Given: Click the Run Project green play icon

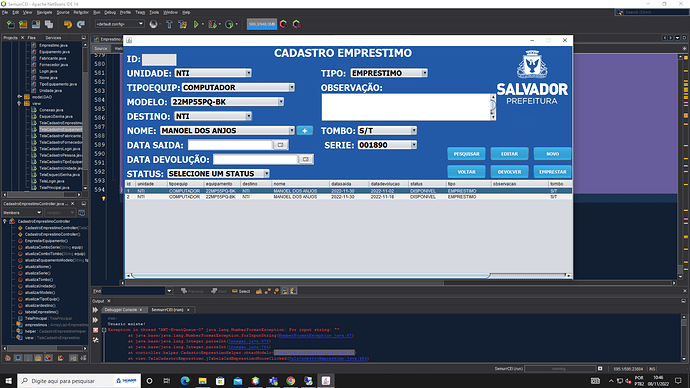Looking at the screenshot, I should click(196, 24).
